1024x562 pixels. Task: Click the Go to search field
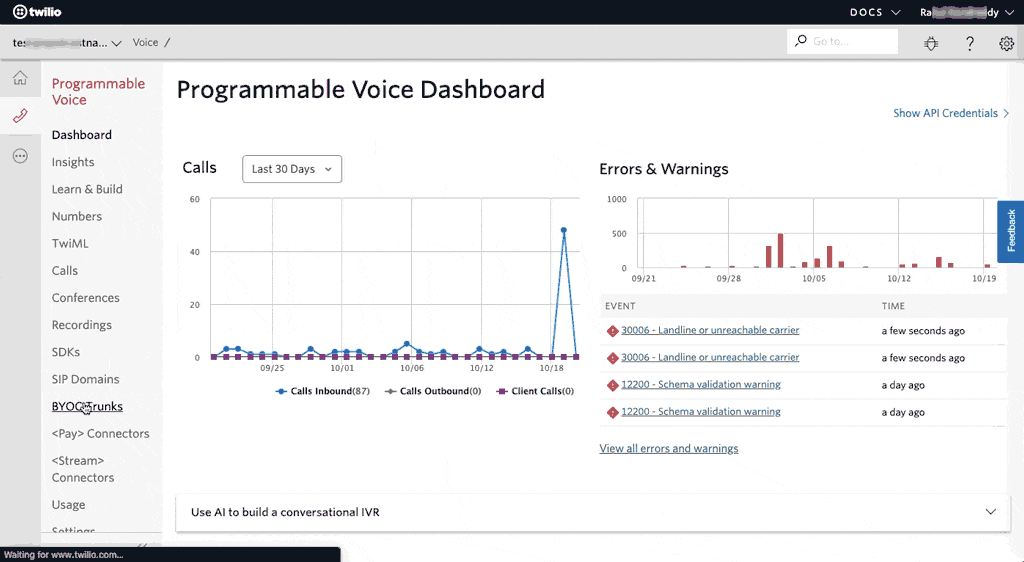(843, 41)
